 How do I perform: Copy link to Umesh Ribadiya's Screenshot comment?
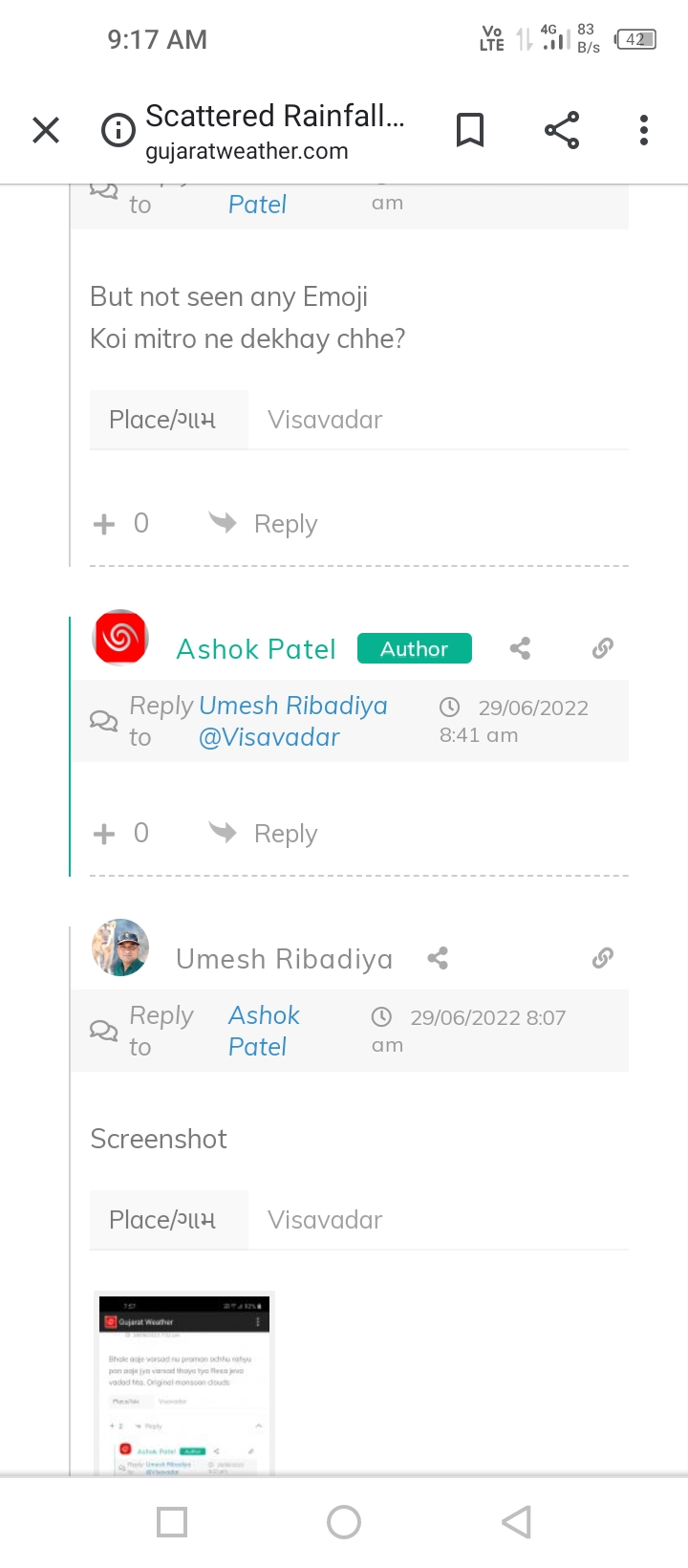(602, 958)
